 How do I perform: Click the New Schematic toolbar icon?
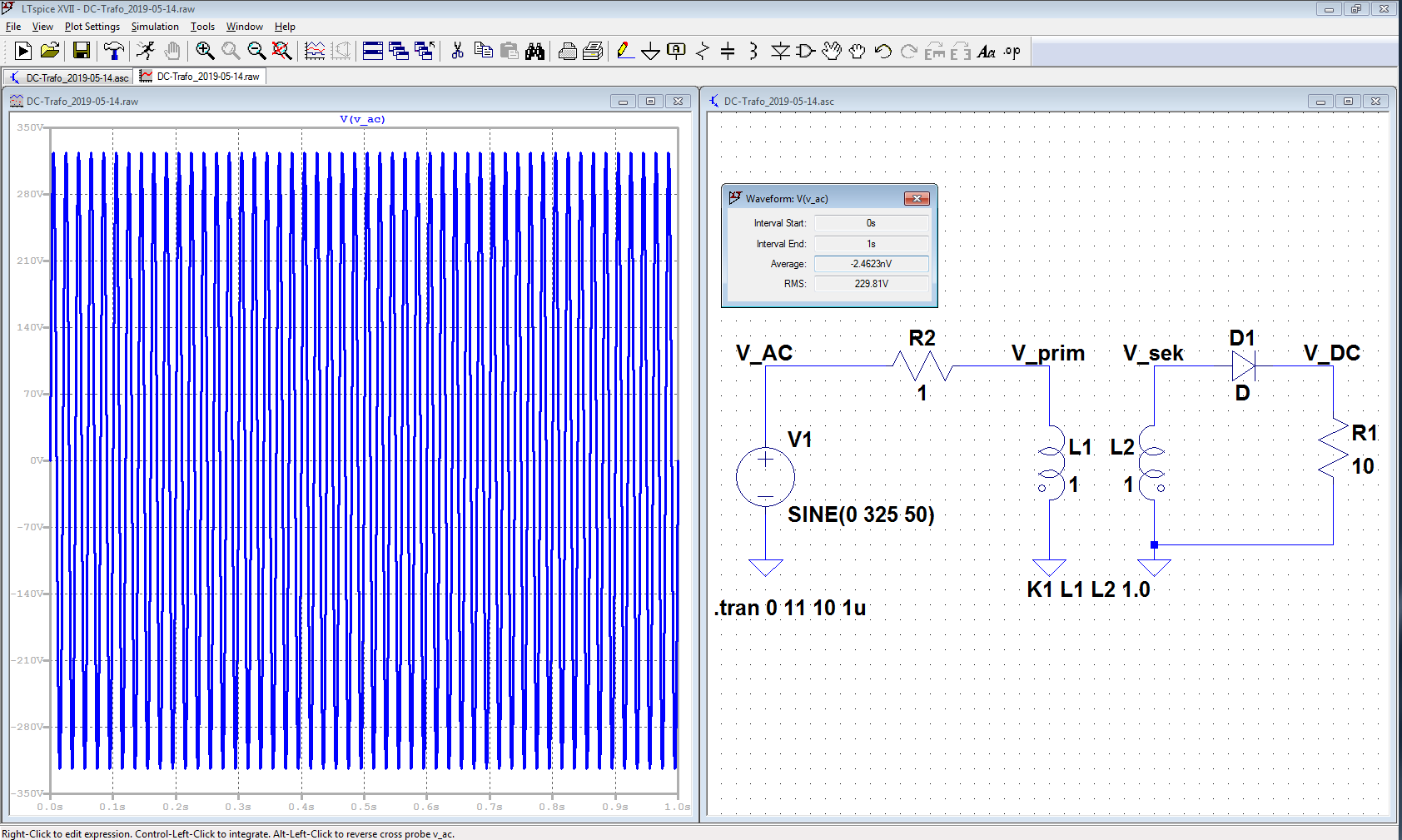click(x=23, y=52)
